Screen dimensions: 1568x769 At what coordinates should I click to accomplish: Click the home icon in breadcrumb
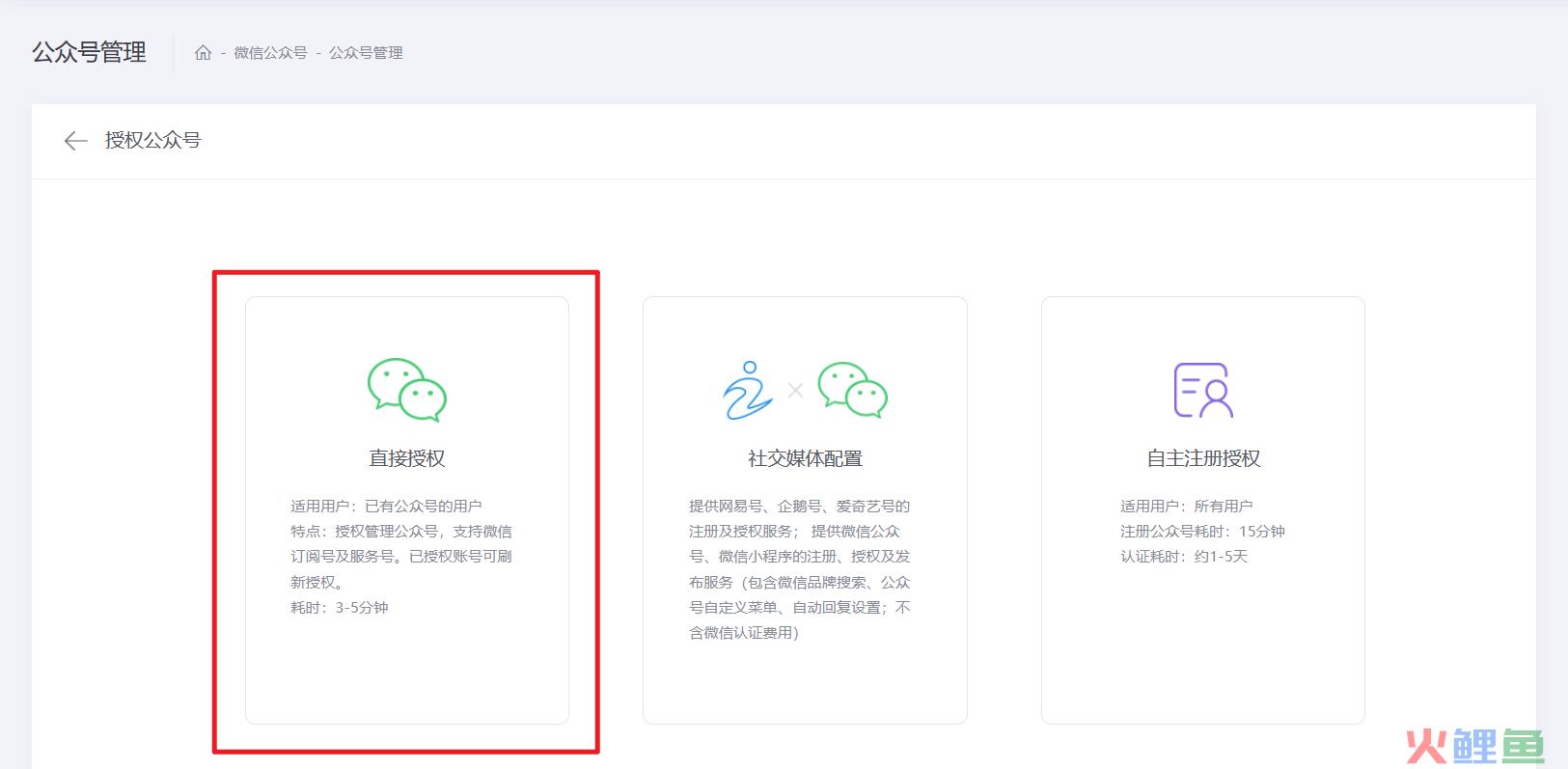pyautogui.click(x=203, y=53)
